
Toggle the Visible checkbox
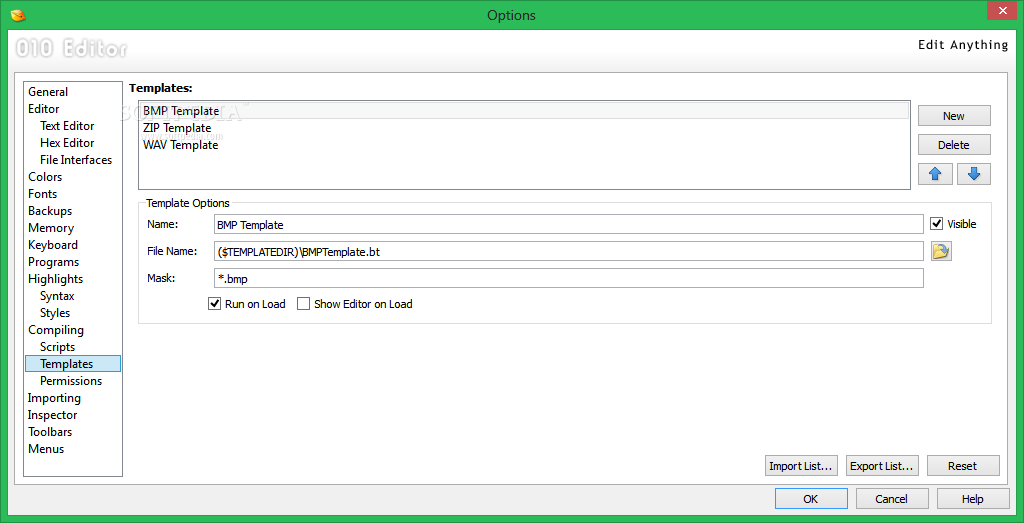[936, 224]
